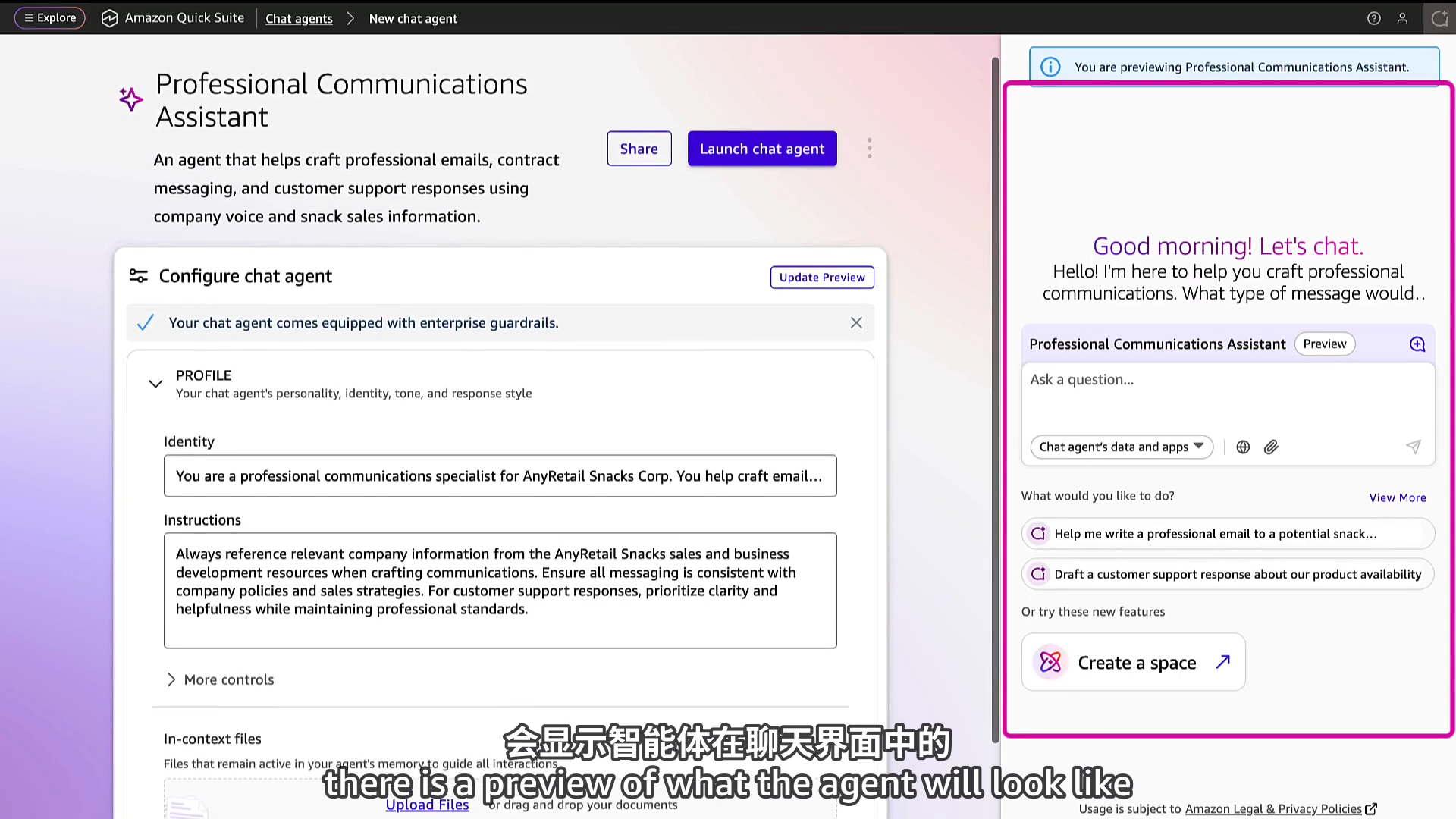This screenshot has width=1456, height=819.
Task: Click the globe web search icon
Action: tap(1243, 447)
